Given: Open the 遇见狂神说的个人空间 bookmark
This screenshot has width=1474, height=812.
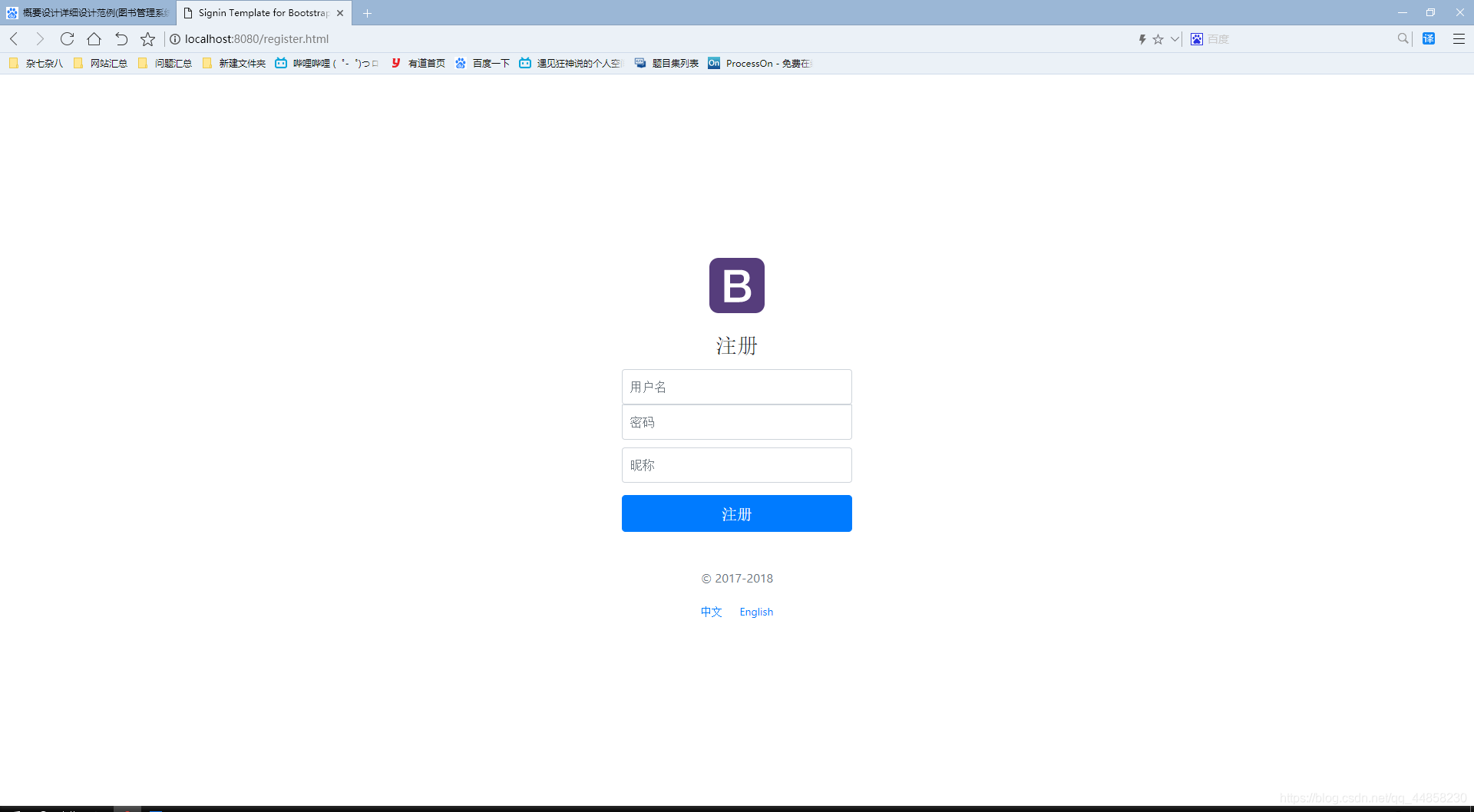Looking at the screenshot, I should coord(571,63).
